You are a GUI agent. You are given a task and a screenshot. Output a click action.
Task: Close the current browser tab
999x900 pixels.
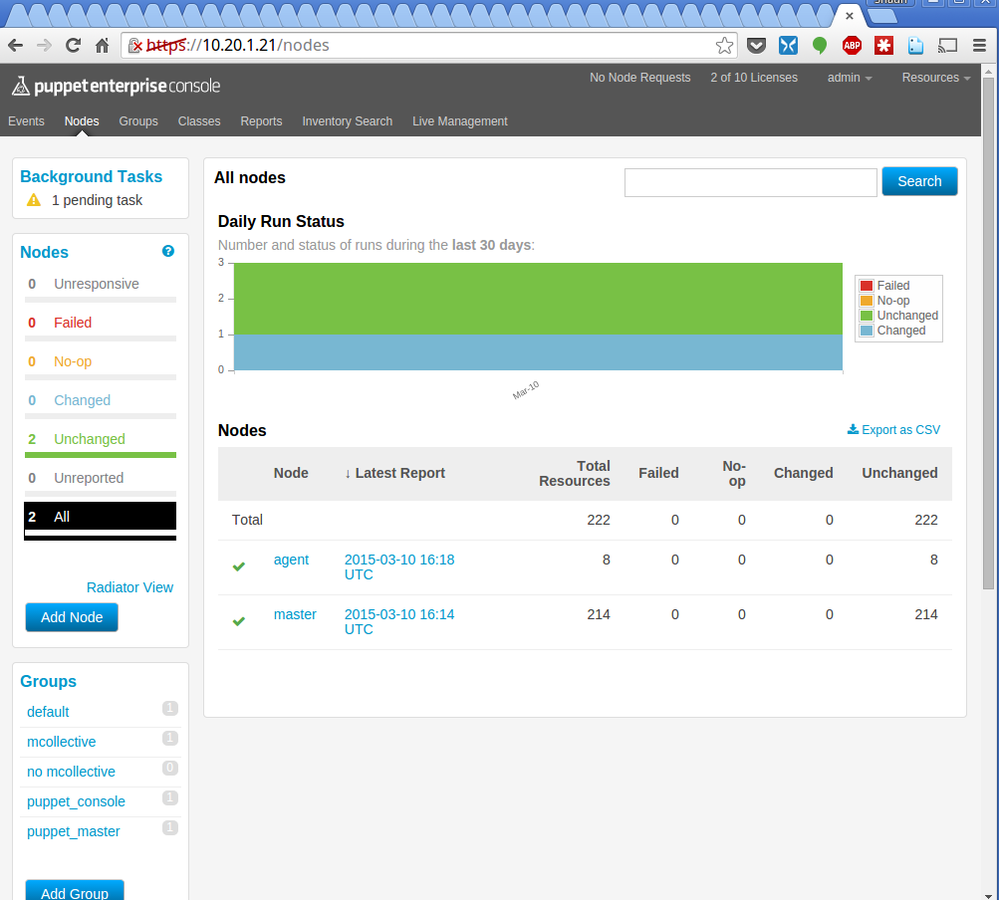tap(849, 16)
